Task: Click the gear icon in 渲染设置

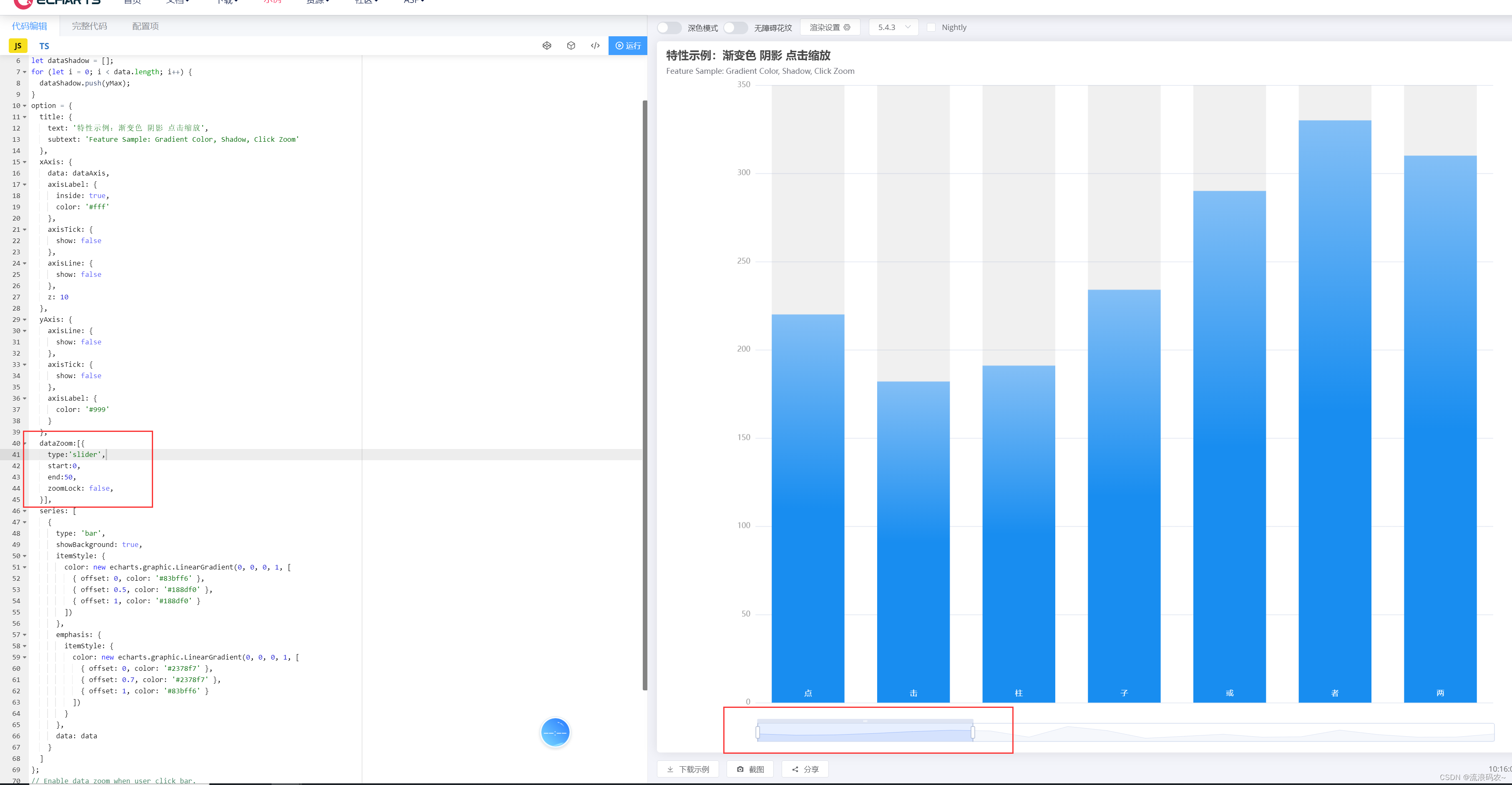Action: [847, 28]
